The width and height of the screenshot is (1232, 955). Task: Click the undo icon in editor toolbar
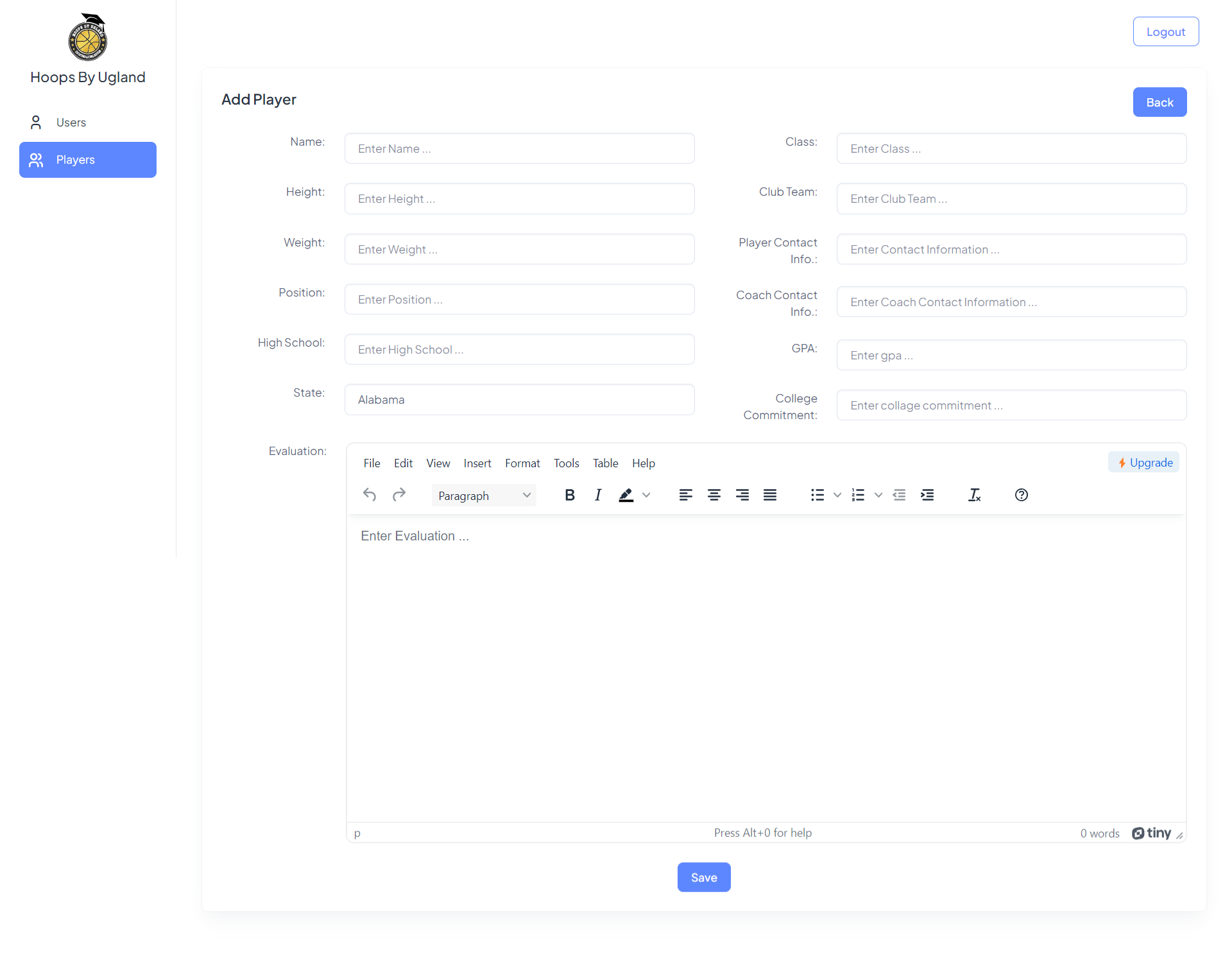(370, 495)
